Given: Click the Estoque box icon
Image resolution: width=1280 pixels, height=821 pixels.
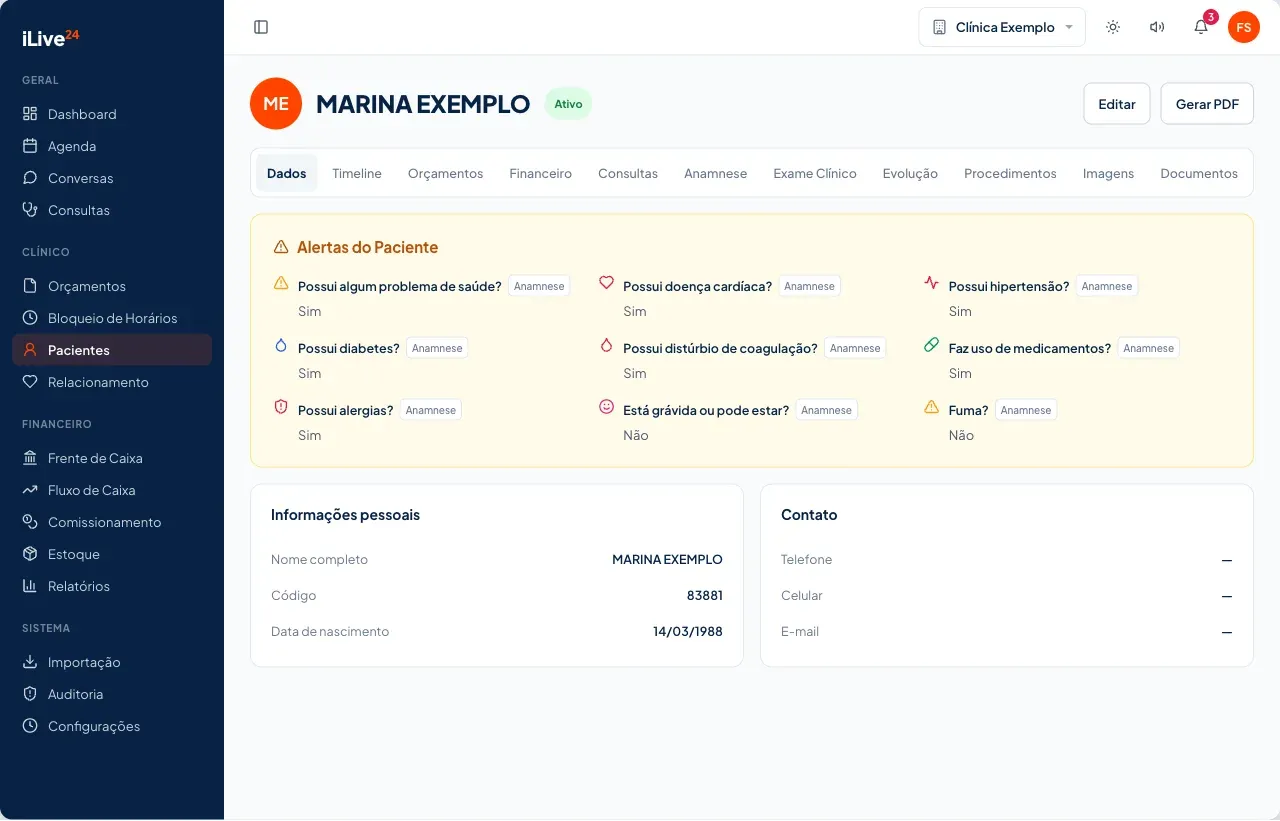Looking at the screenshot, I should tap(30, 554).
